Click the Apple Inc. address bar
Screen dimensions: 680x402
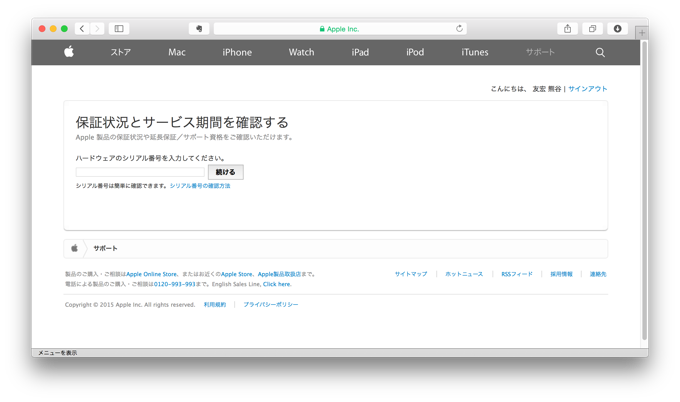click(340, 29)
